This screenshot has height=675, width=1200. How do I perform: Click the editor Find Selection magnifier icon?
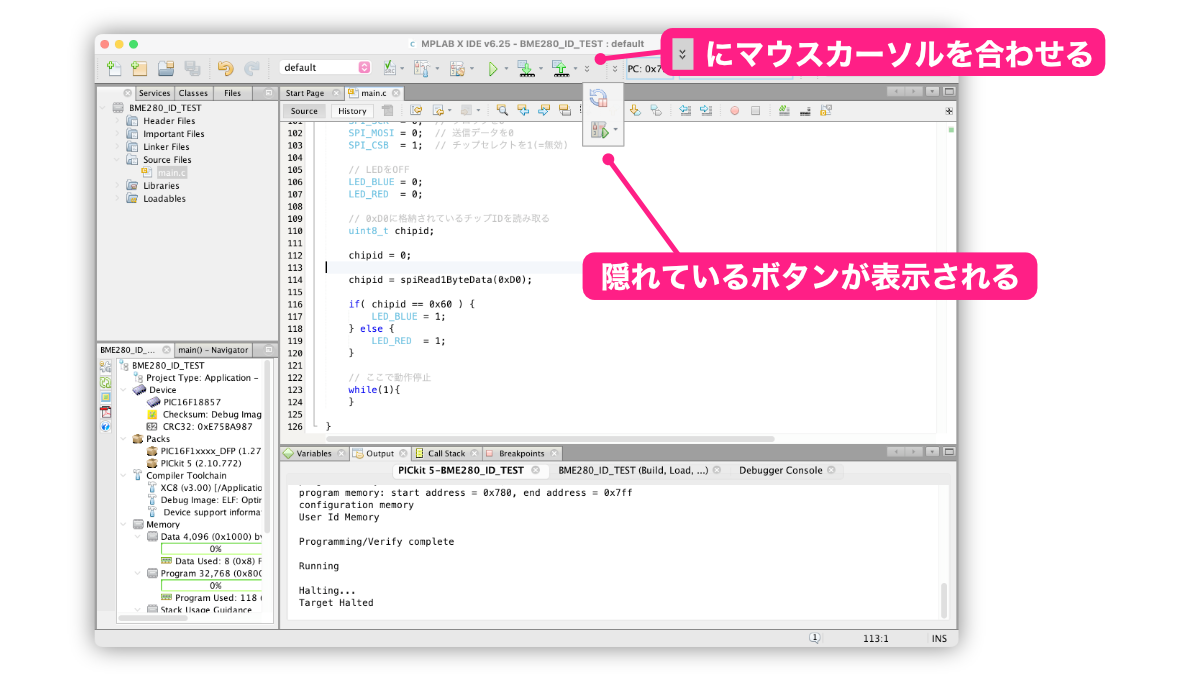[x=502, y=110]
